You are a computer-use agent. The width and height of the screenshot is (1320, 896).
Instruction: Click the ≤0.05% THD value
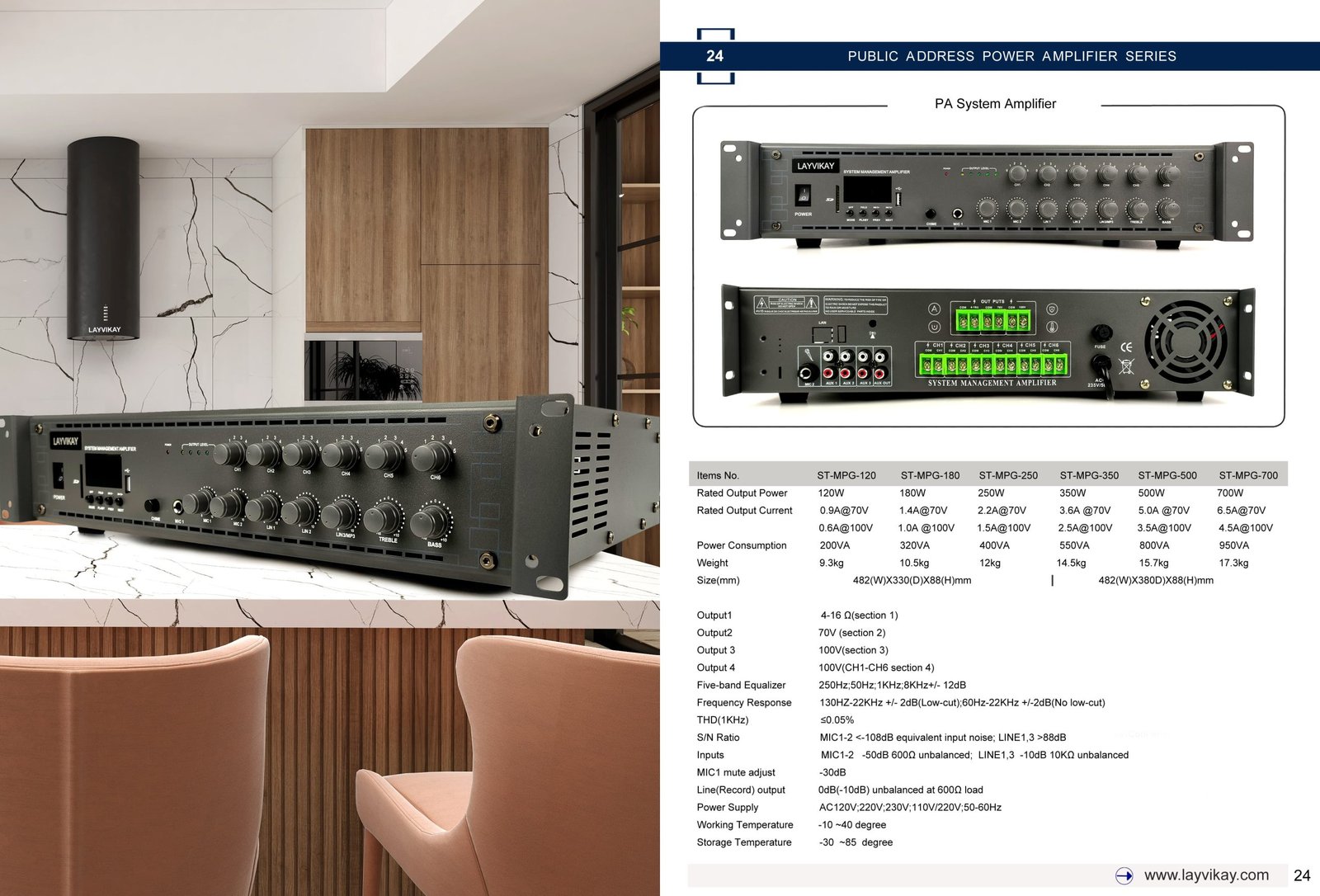[x=837, y=719]
